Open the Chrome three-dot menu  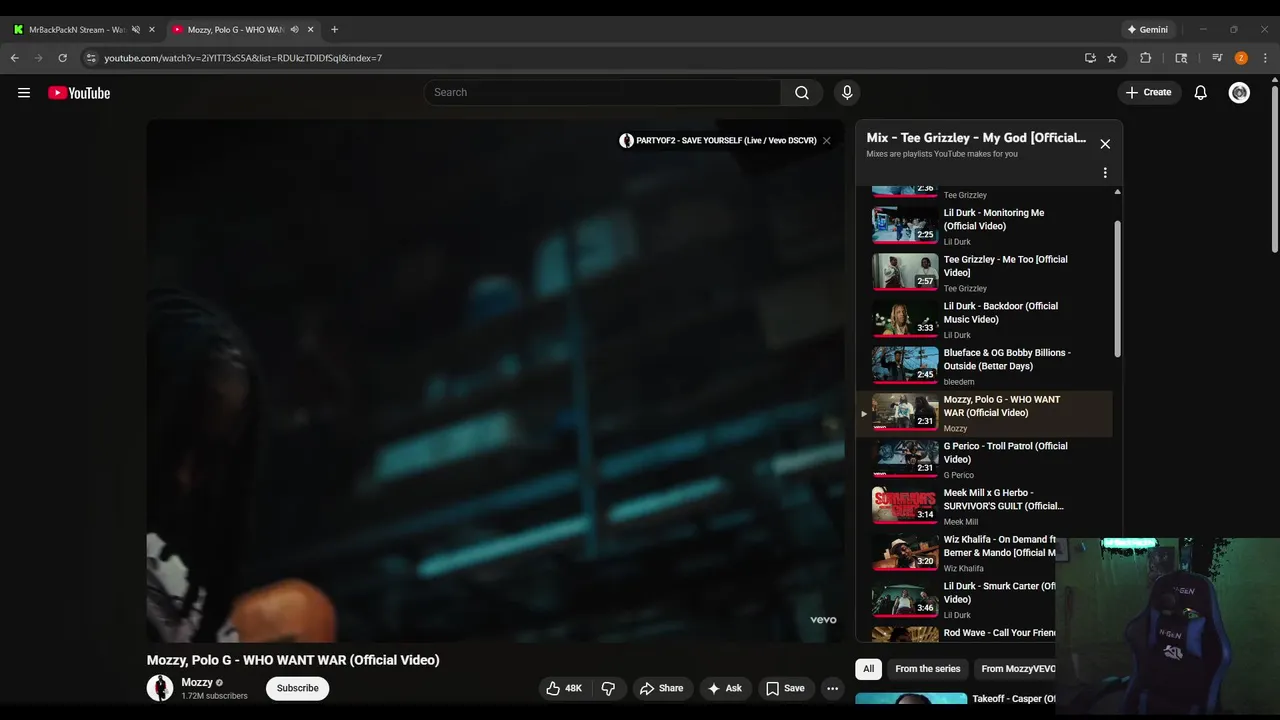point(1265,58)
